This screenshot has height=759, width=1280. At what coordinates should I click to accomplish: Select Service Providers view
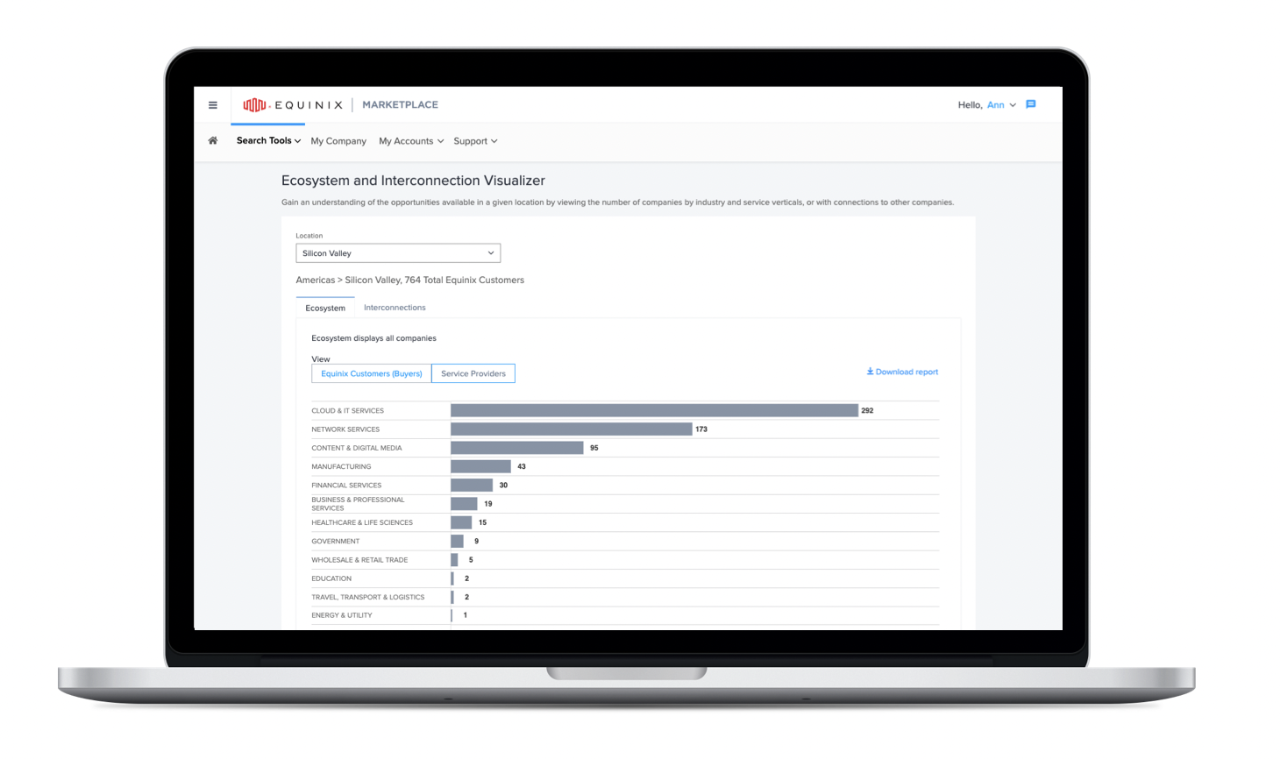473,374
